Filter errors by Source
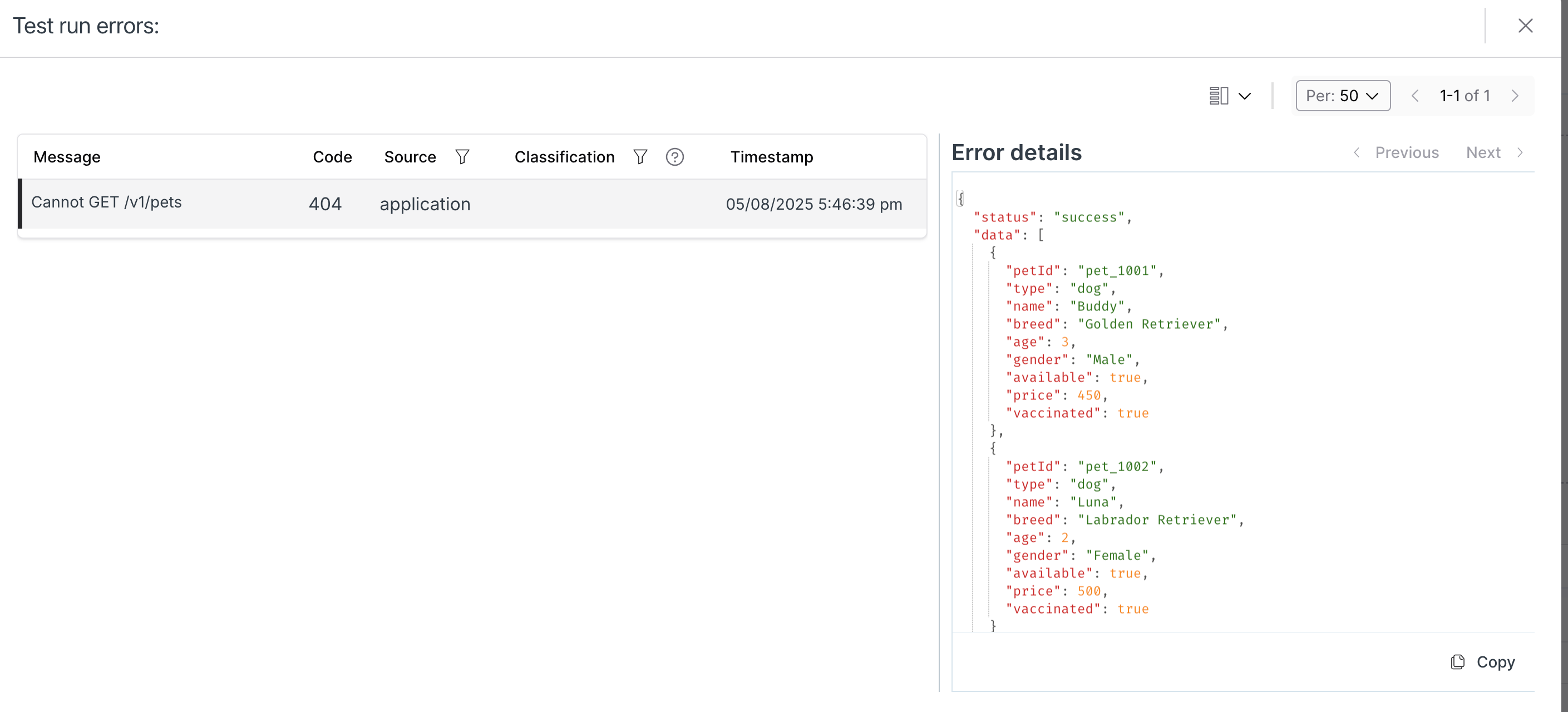This screenshot has height=712, width=1568. point(462,157)
